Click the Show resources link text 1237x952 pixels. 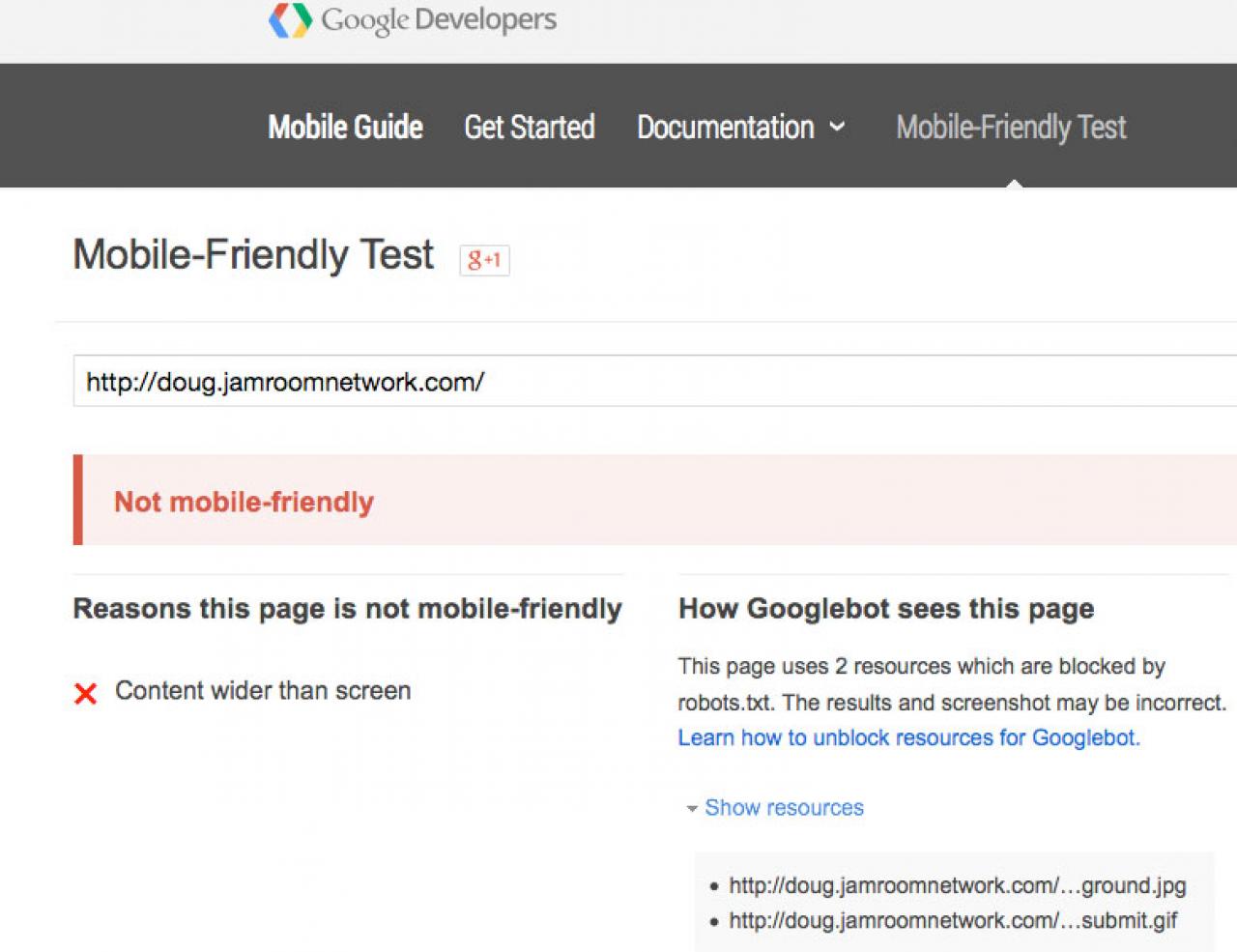pos(784,807)
